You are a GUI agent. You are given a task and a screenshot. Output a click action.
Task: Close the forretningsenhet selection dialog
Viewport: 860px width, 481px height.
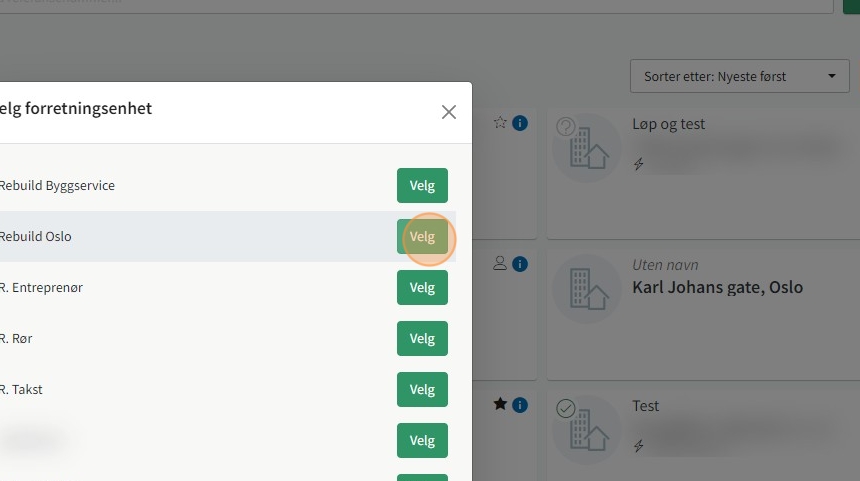pos(449,112)
